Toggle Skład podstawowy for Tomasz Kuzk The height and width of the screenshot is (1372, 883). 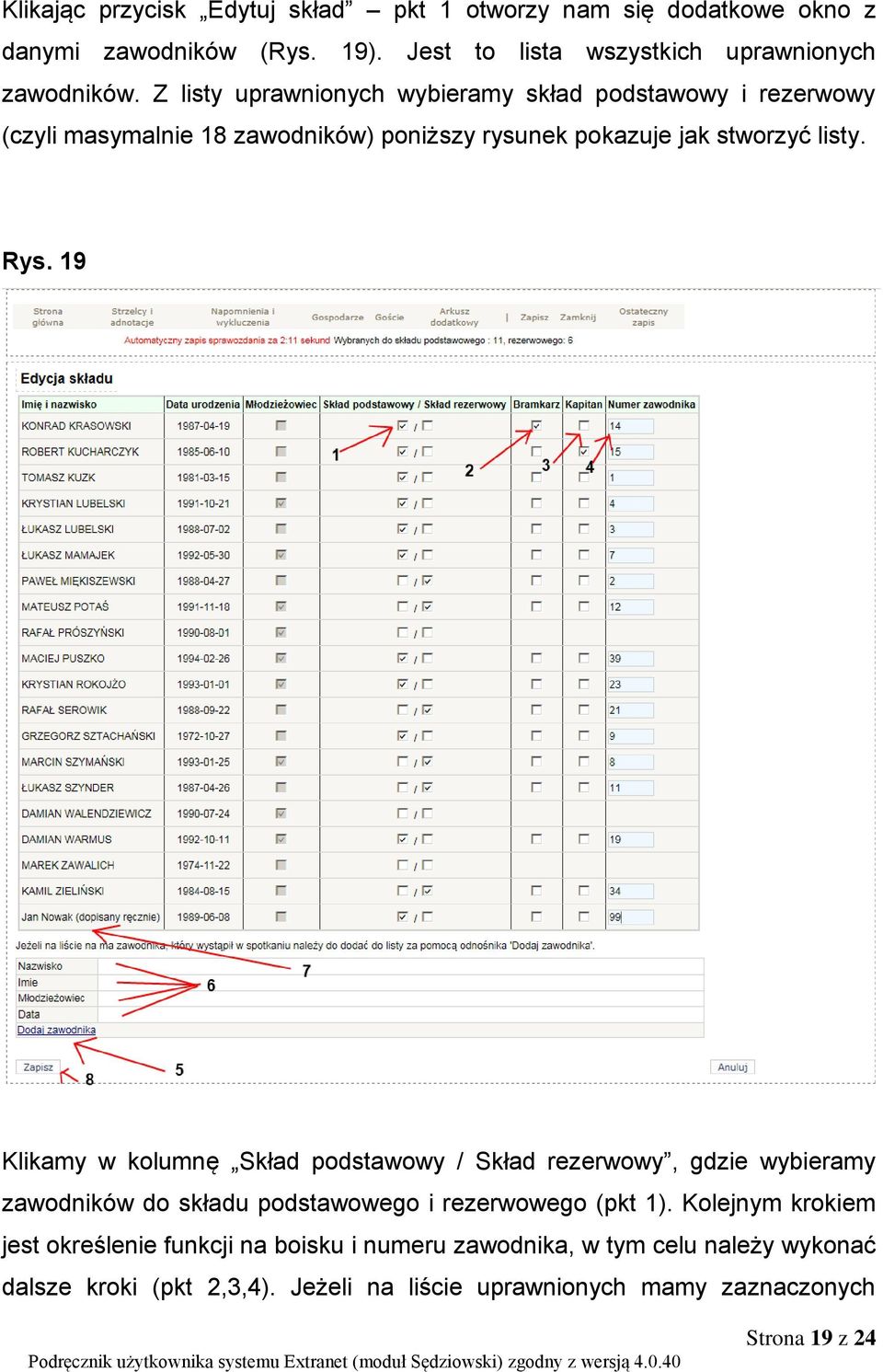coord(402,478)
